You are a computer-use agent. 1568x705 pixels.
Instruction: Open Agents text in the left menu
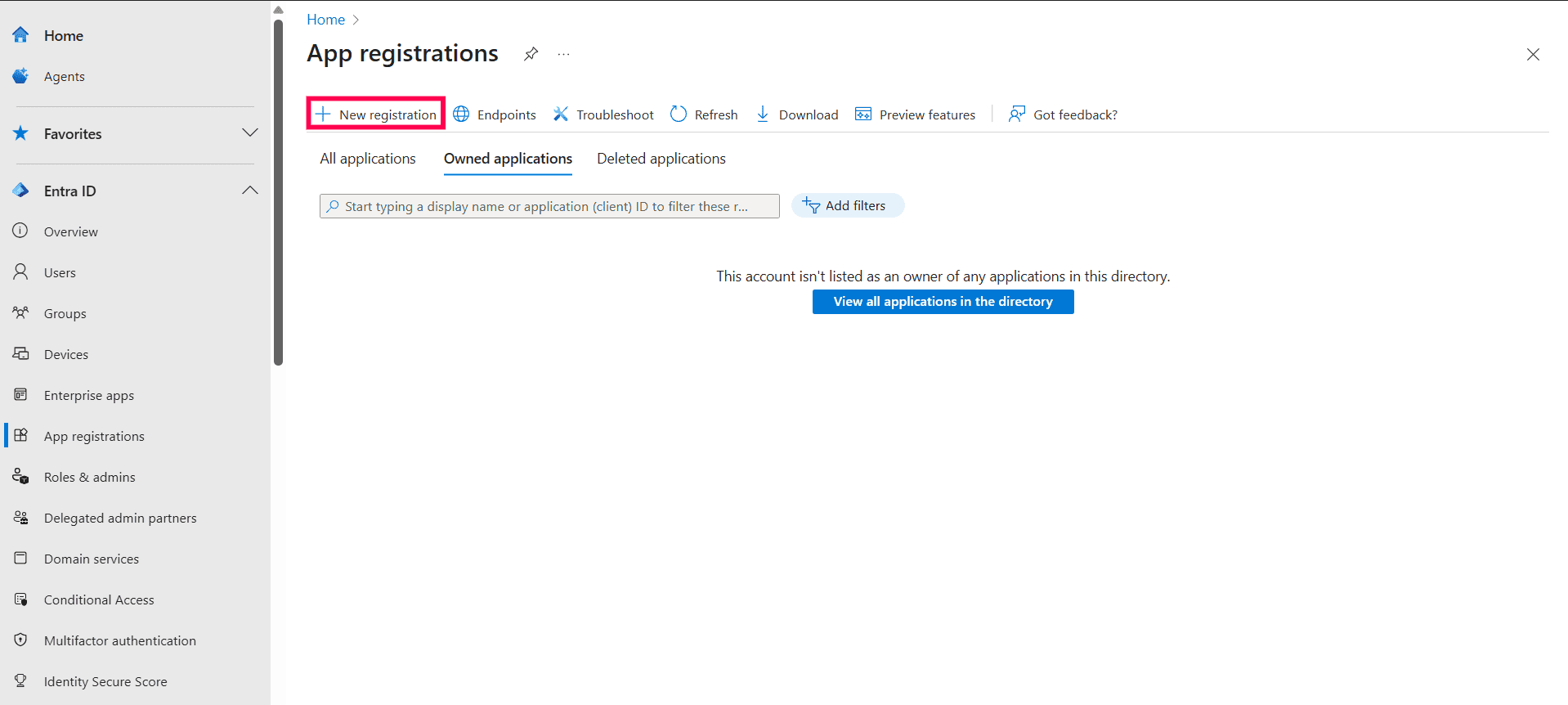65,76
